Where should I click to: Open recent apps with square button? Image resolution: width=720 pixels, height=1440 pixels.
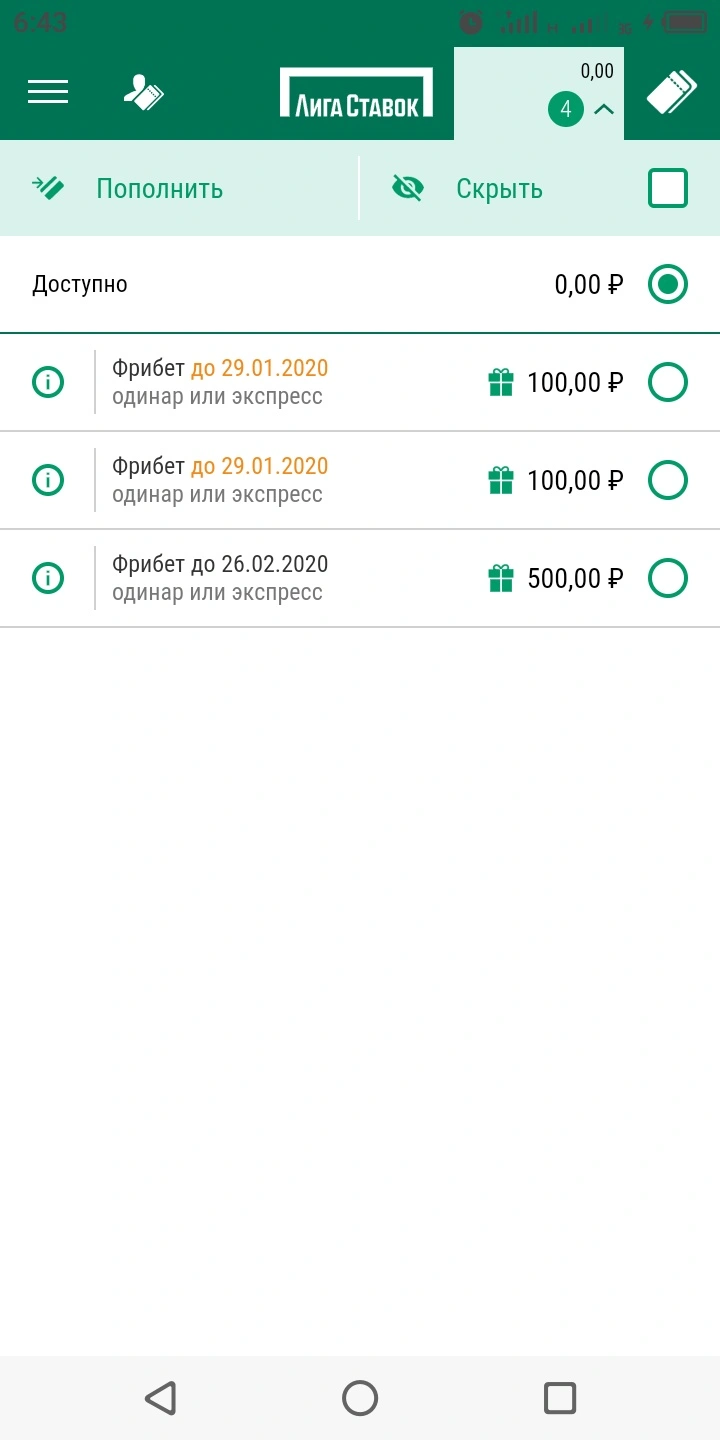pyautogui.click(x=559, y=1397)
